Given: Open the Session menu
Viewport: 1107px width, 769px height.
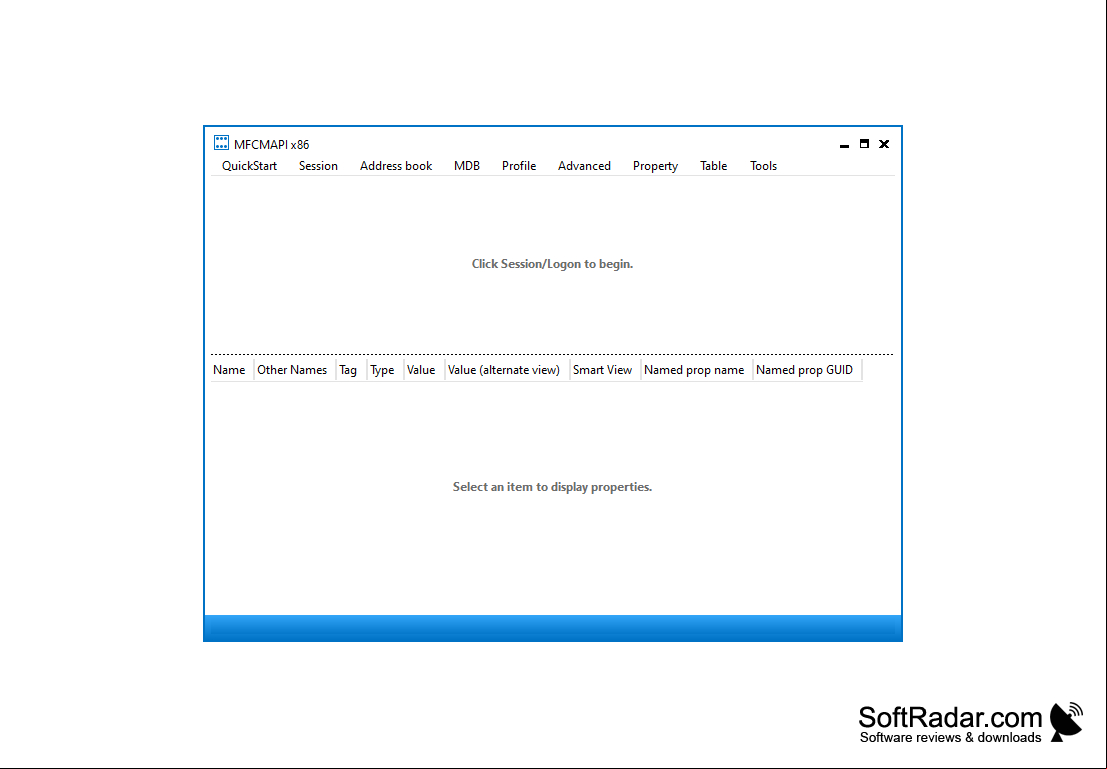Looking at the screenshot, I should tap(318, 166).
